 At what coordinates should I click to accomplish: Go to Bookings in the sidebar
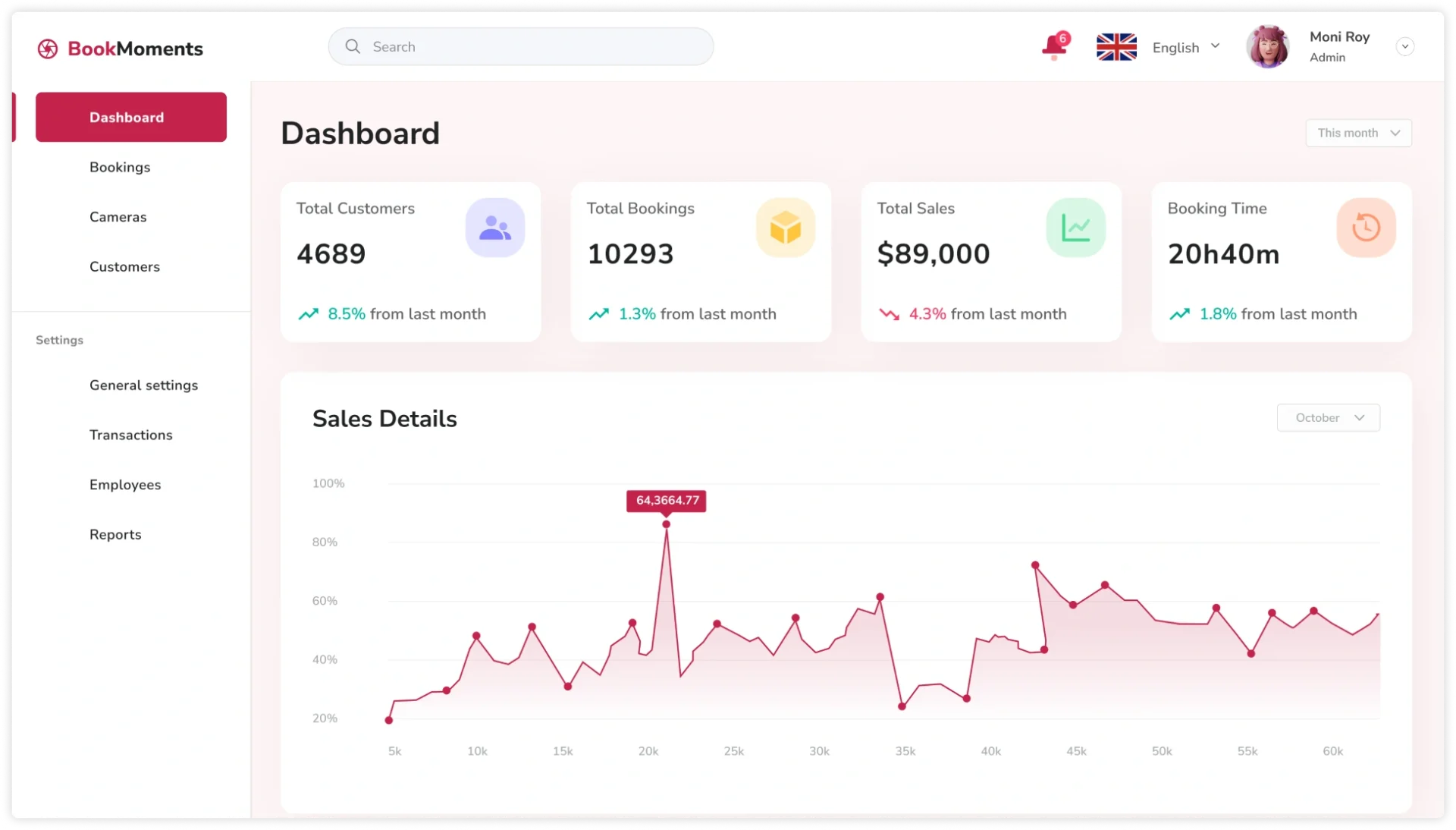tap(120, 167)
